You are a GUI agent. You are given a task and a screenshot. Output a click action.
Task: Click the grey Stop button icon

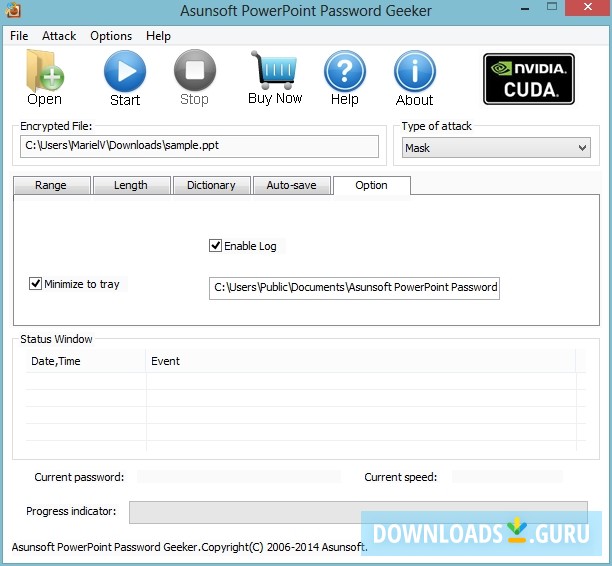pyautogui.click(x=195, y=70)
